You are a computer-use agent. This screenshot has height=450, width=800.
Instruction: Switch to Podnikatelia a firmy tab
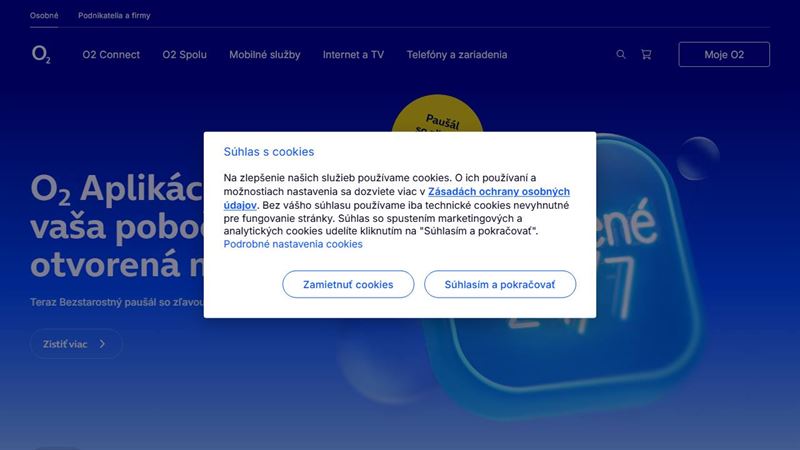click(x=114, y=15)
